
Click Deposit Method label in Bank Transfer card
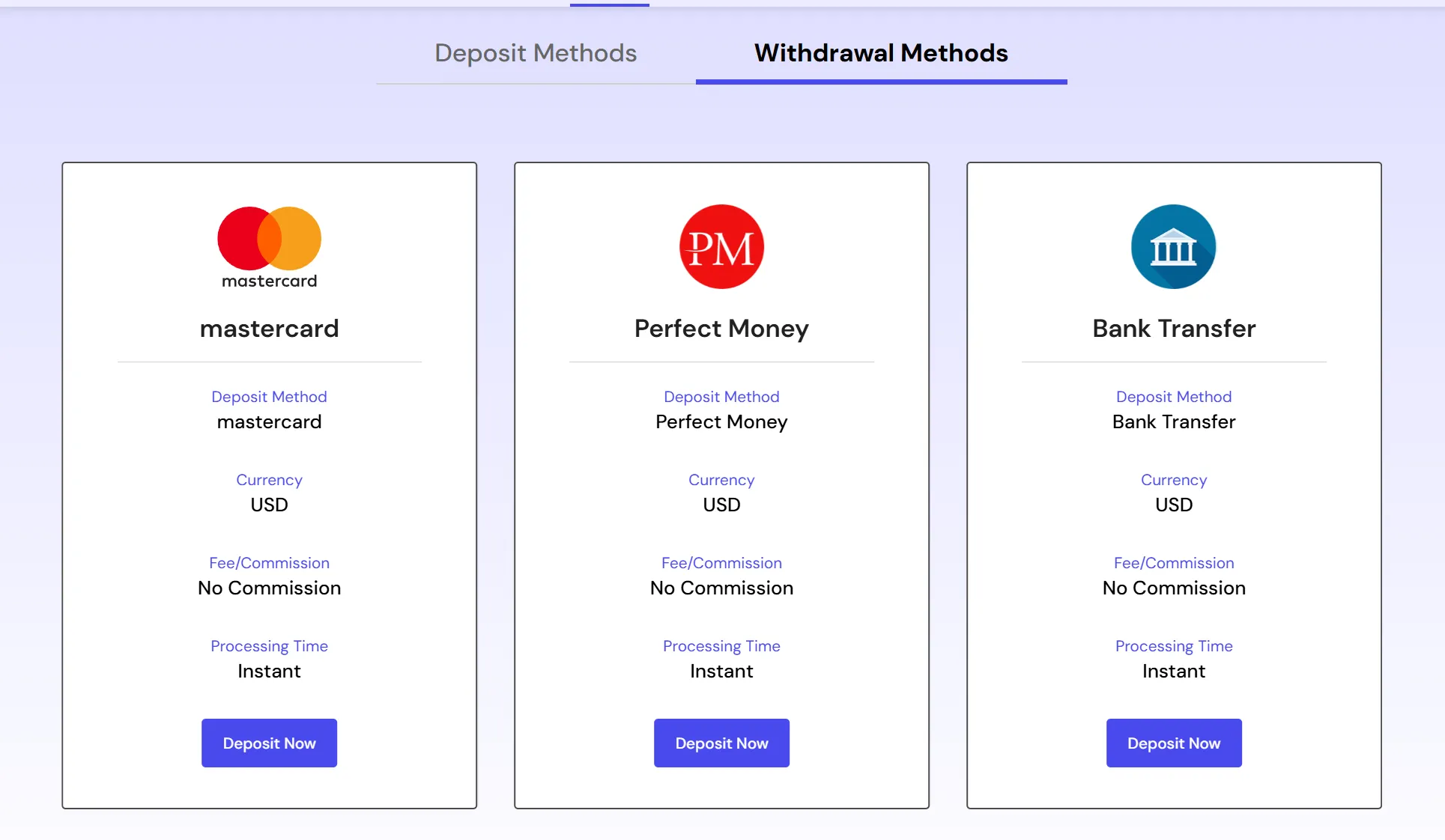coord(1174,397)
